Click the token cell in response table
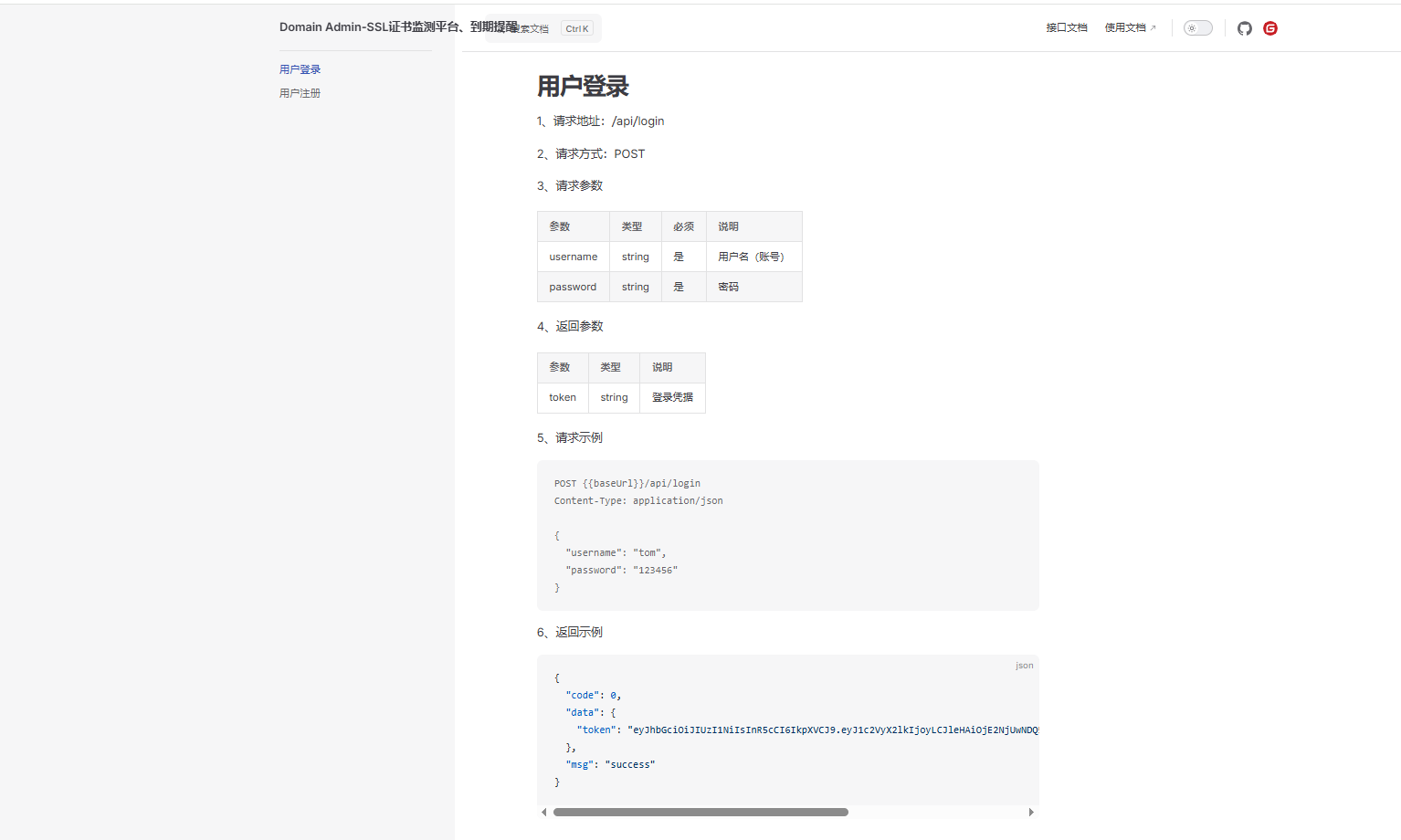This screenshot has height=840, width=1401. click(x=563, y=397)
